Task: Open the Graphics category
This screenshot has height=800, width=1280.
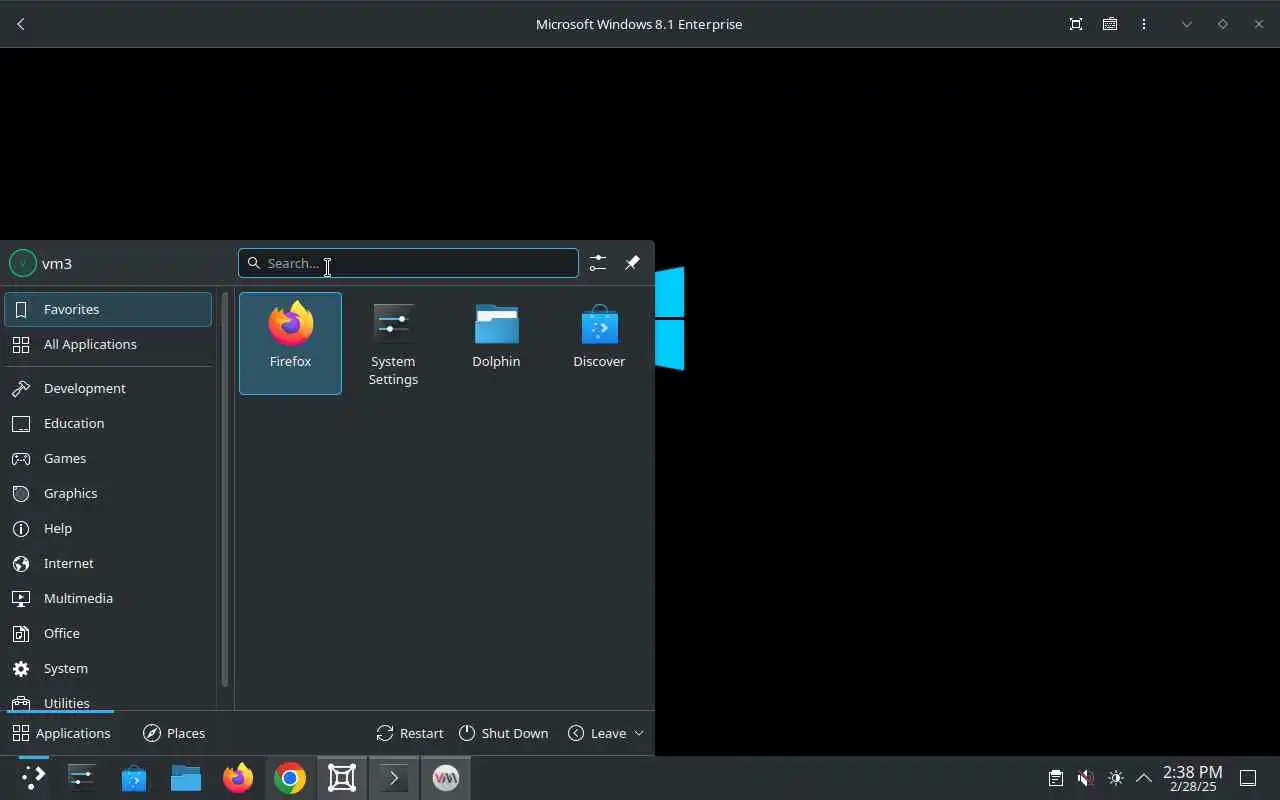Action: [108, 493]
